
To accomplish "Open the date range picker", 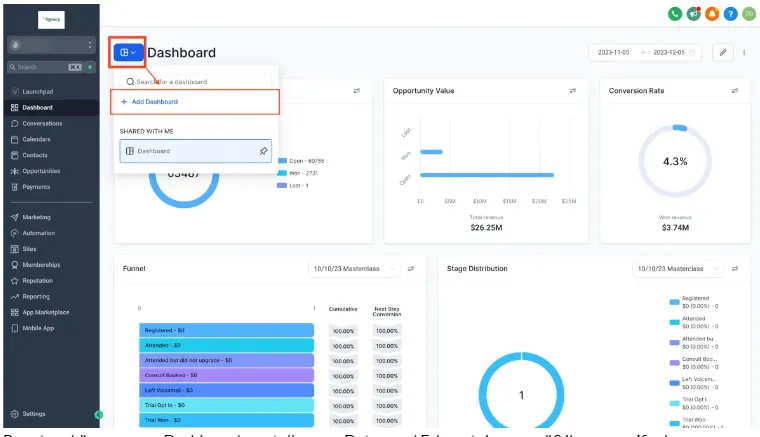I will [x=646, y=52].
